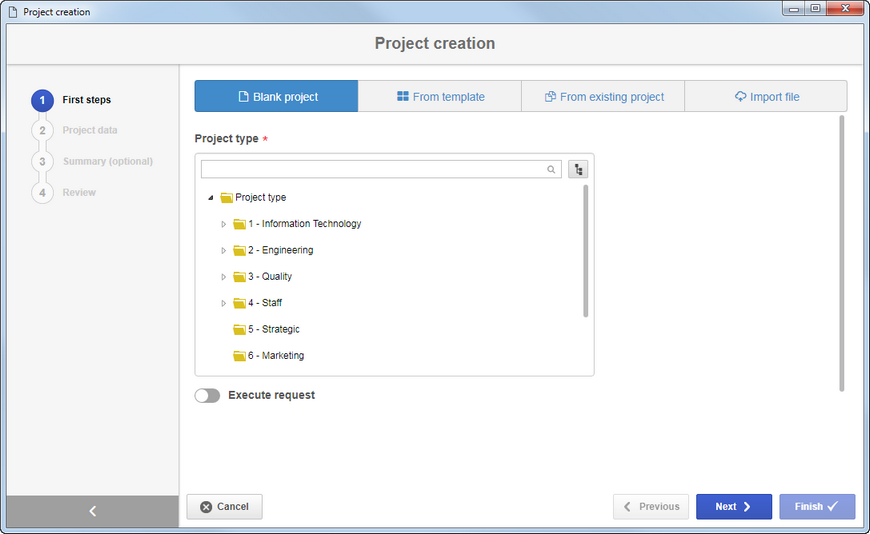Click the Next button
Image resolution: width=870 pixels, height=534 pixels.
click(x=734, y=506)
